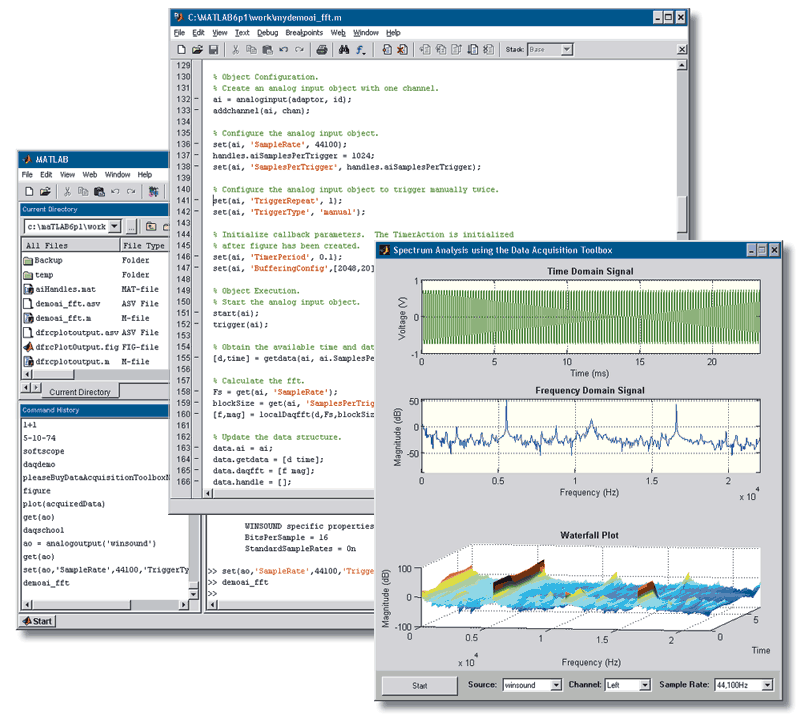Open the editor File menu

(x=179, y=33)
